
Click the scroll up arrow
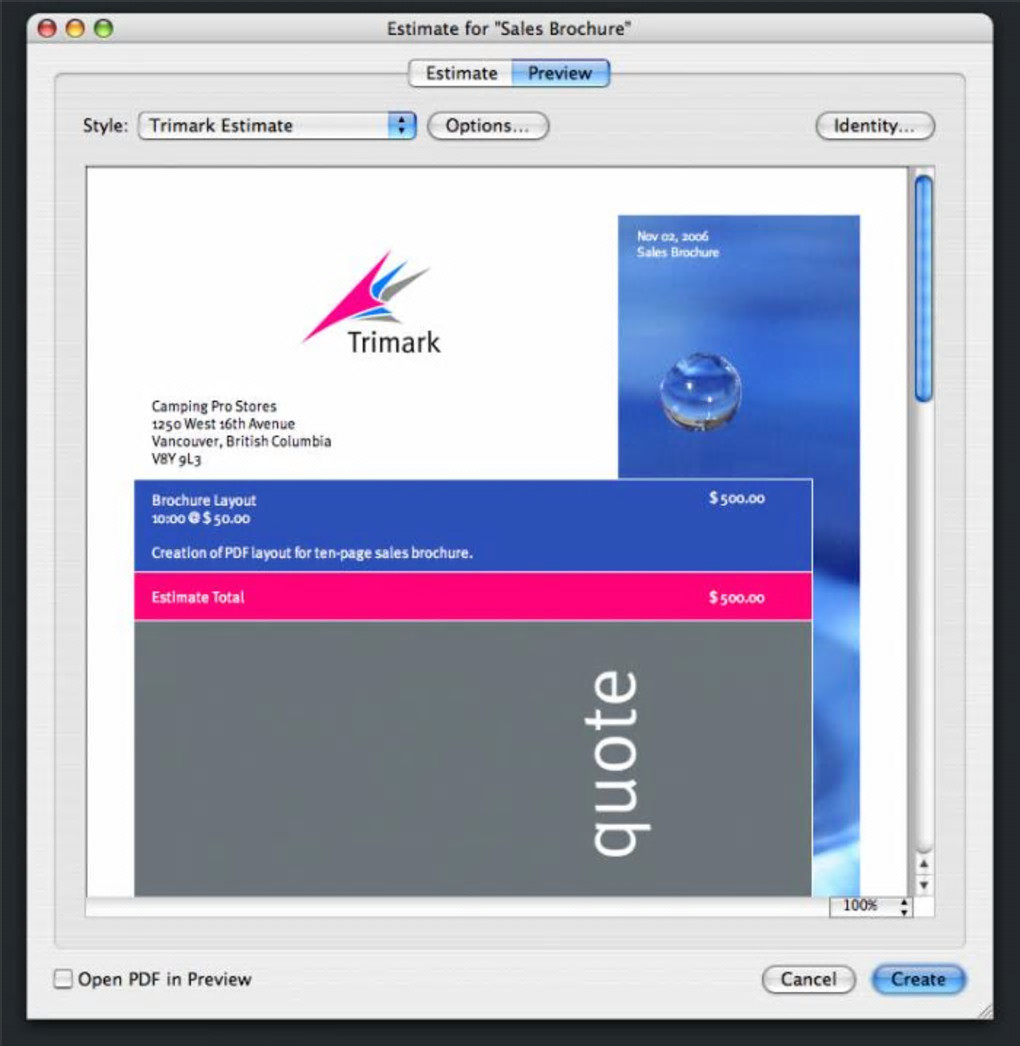pos(924,864)
